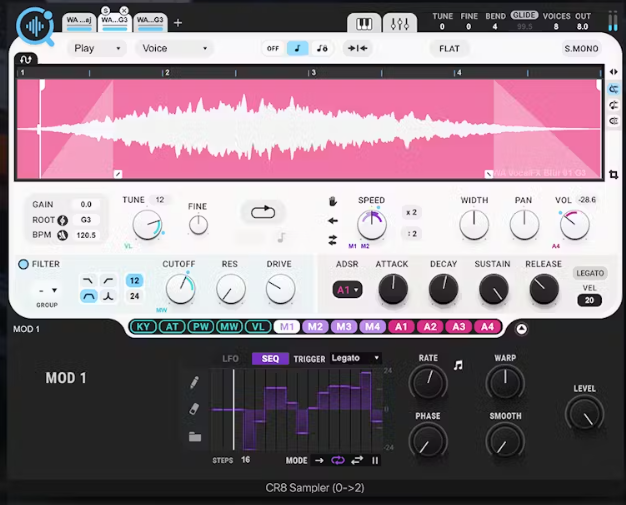Collapse the modulation panel with up-arrow button
626x505 pixels.
point(521,329)
